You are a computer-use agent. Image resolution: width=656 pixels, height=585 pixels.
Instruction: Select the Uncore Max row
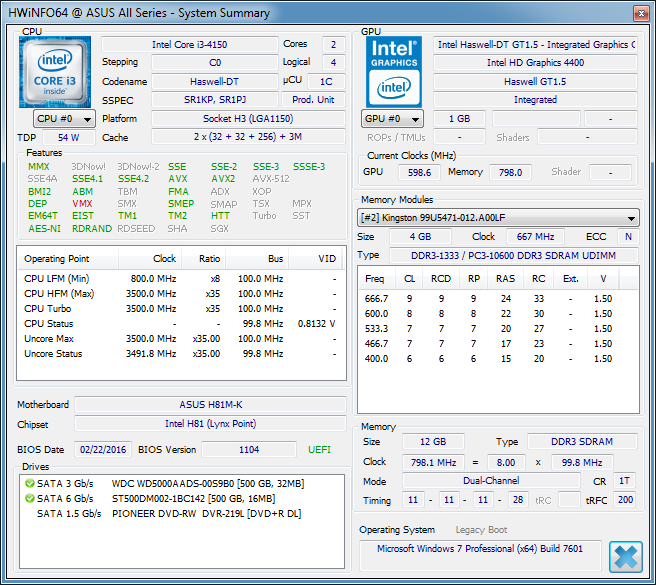[181, 339]
